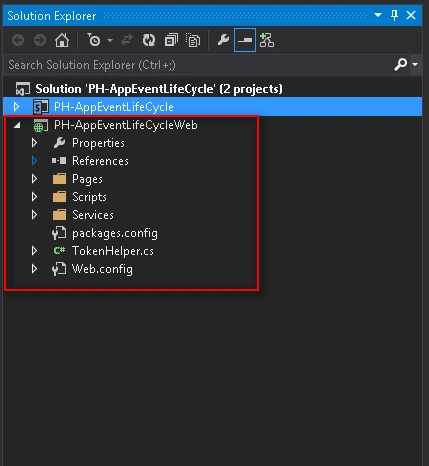Select Web.config file
This screenshot has width=429, height=466.
(x=102, y=269)
